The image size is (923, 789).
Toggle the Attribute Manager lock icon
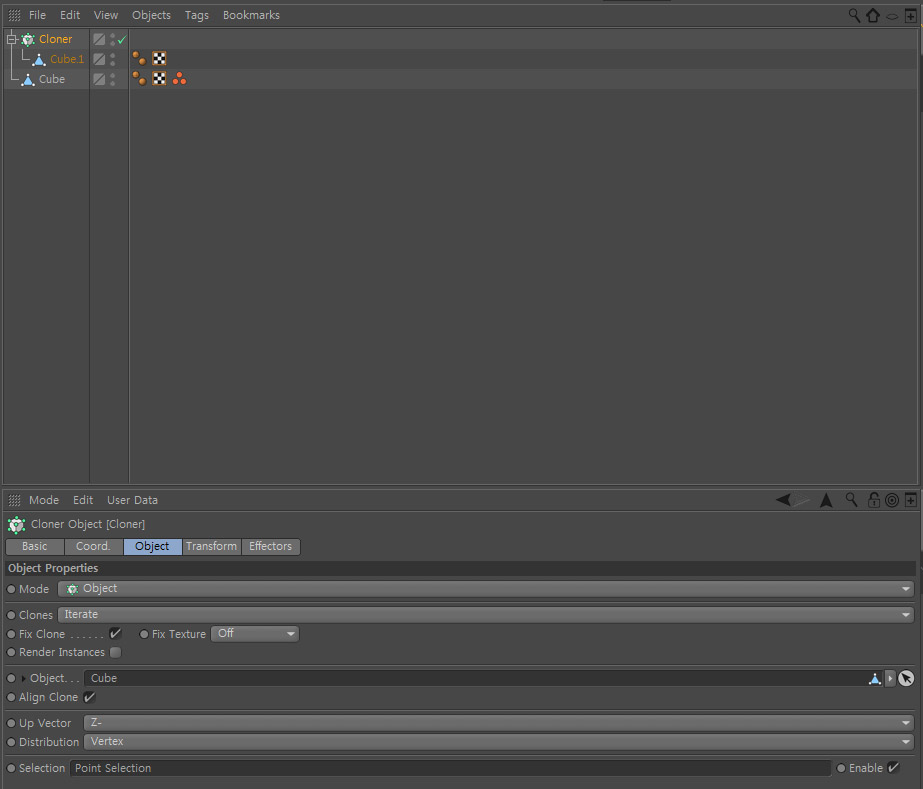[x=874, y=500]
